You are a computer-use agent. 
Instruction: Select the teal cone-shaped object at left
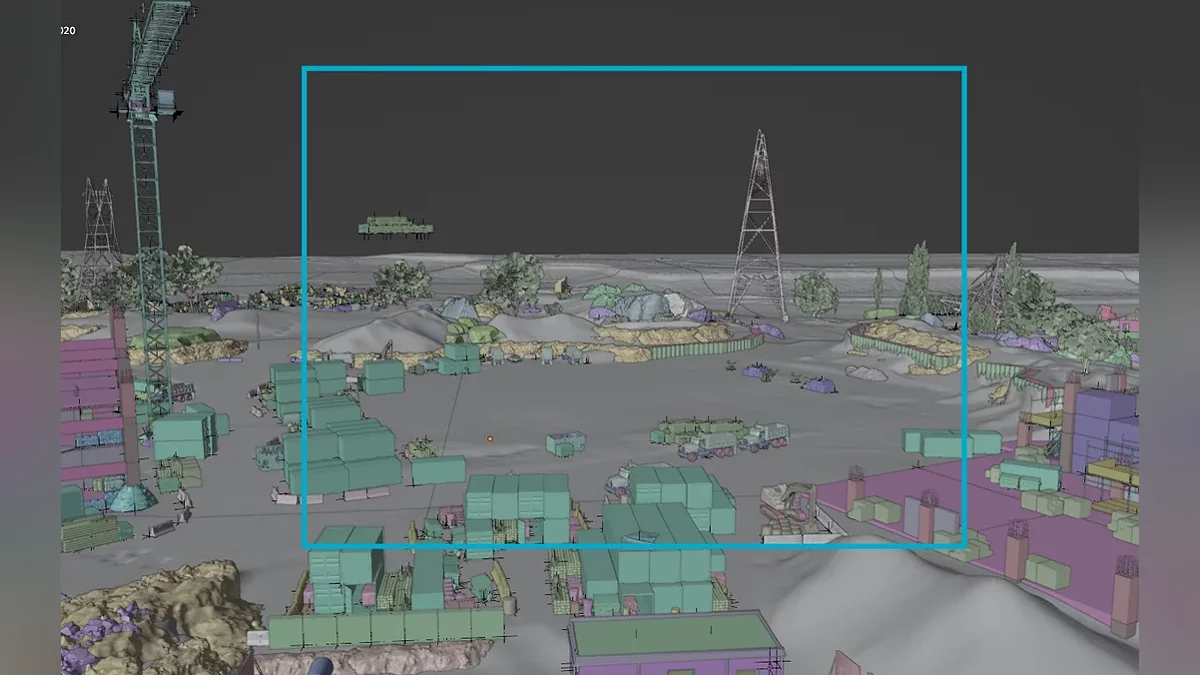tap(131, 495)
